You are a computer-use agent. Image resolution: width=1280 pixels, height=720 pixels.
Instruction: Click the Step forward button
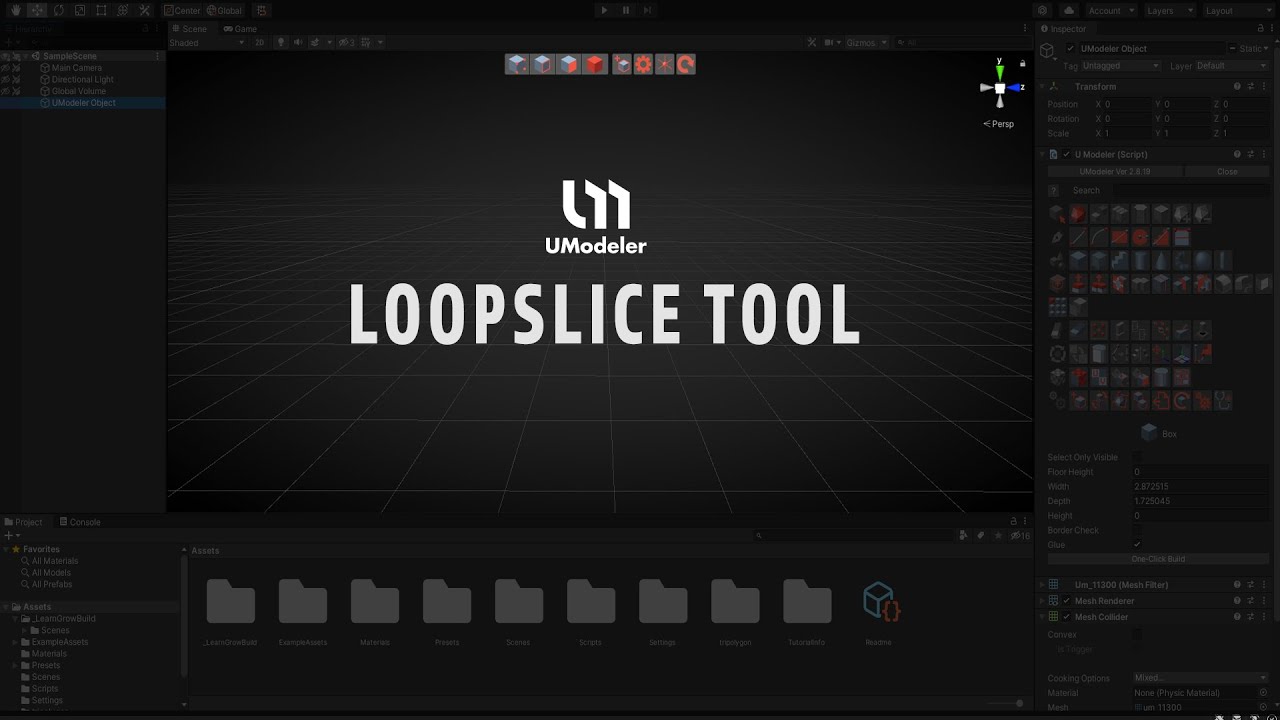[647, 10]
